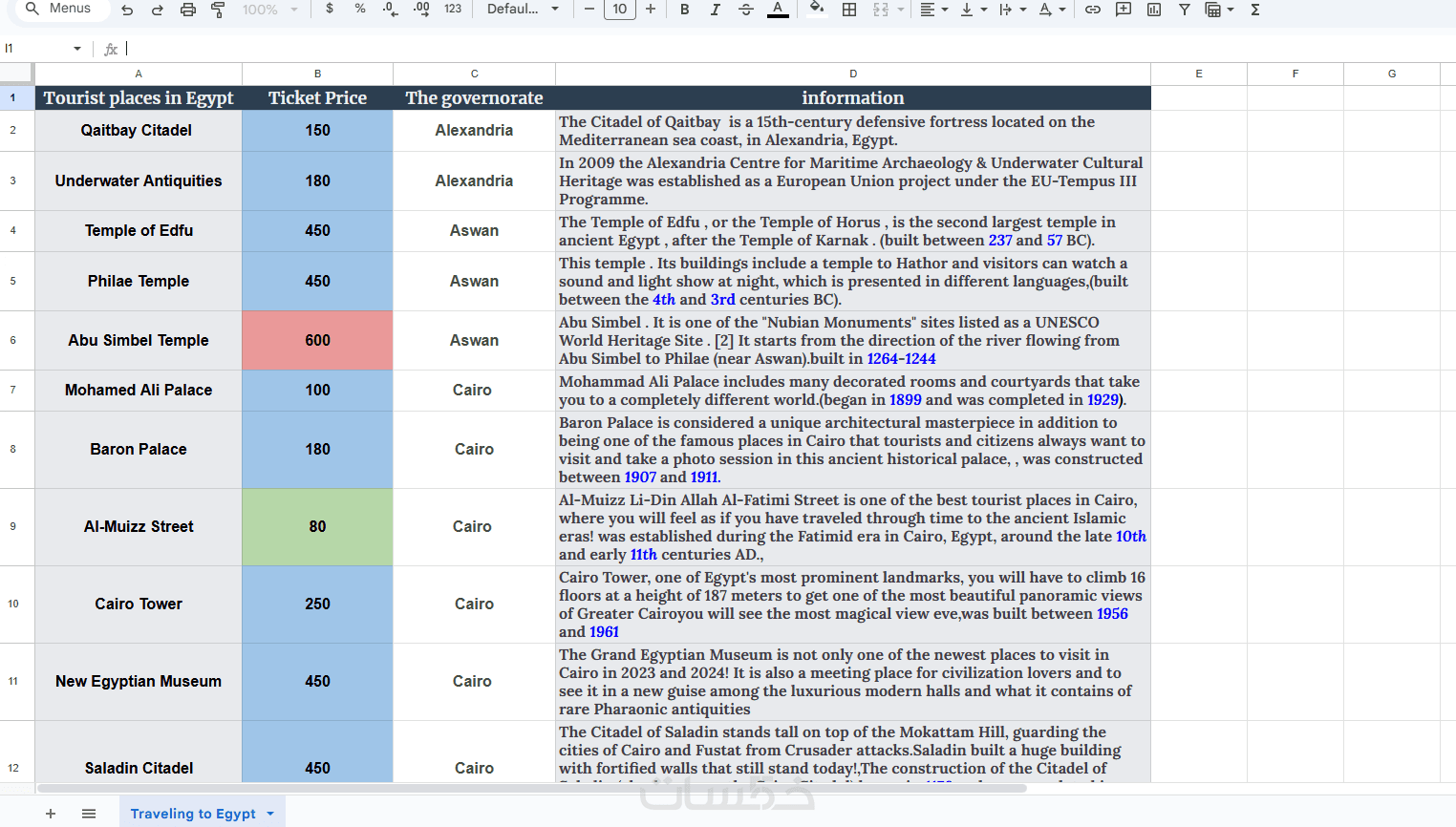Select the Temple of Edfu cell

coord(139,230)
